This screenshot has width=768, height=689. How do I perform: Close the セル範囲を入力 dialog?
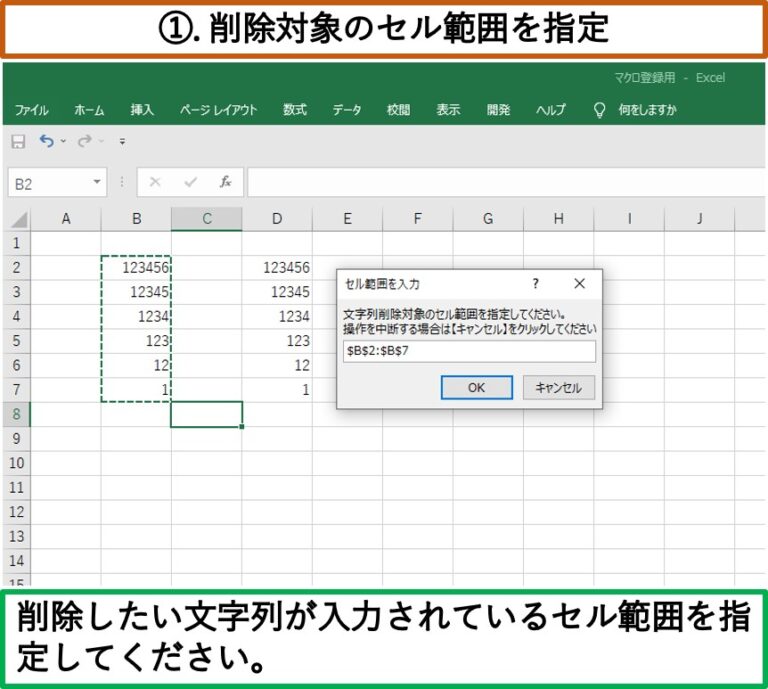click(x=579, y=284)
